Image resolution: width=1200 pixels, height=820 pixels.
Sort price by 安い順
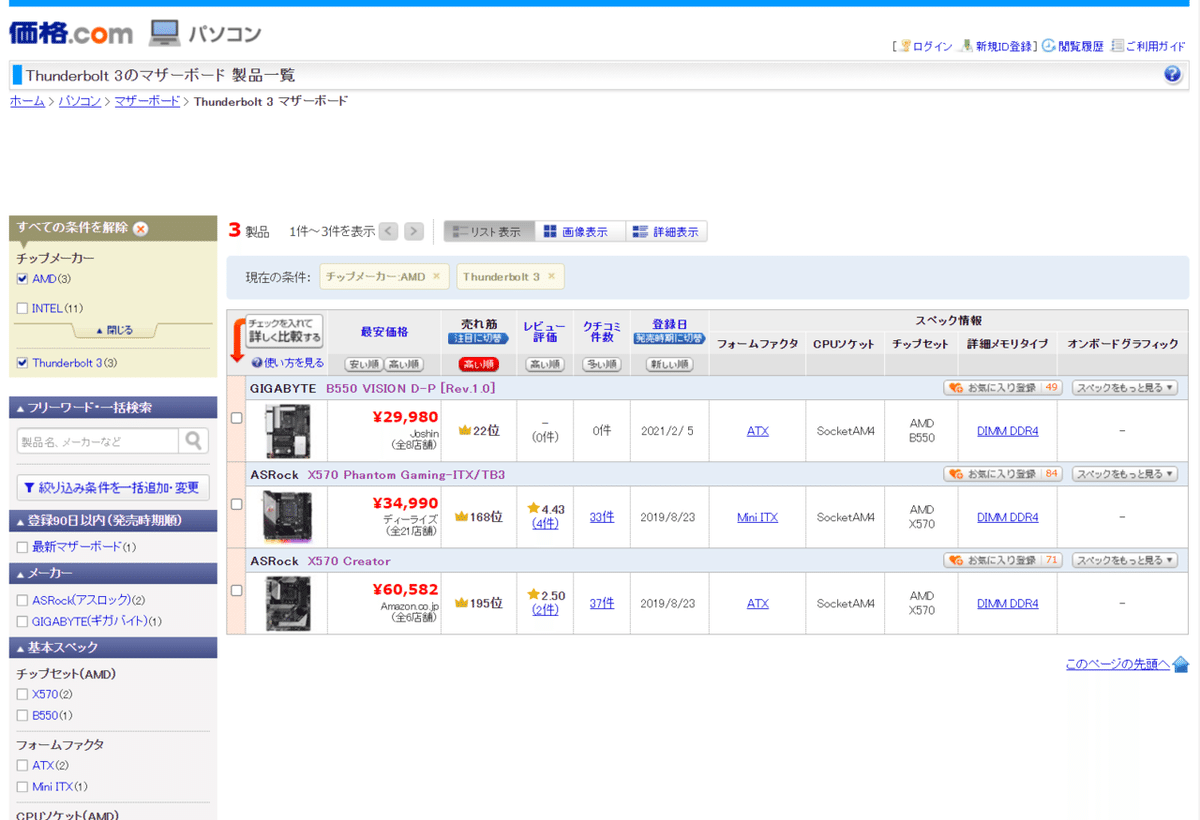pyautogui.click(x=363, y=365)
